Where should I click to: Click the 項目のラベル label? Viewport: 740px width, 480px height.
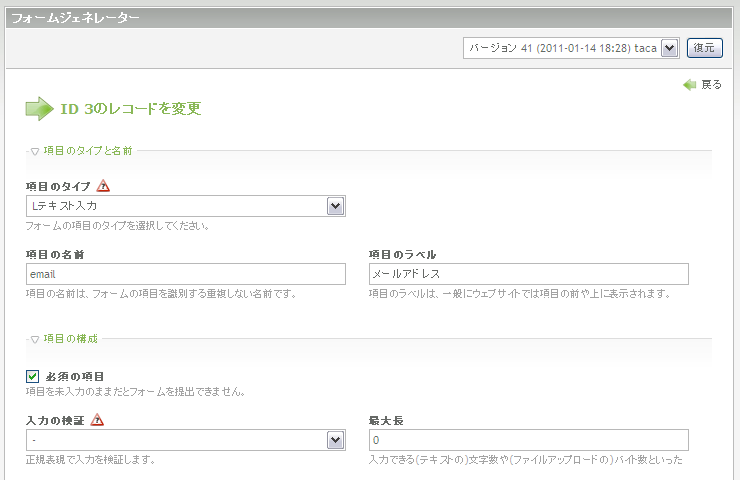tap(403, 255)
